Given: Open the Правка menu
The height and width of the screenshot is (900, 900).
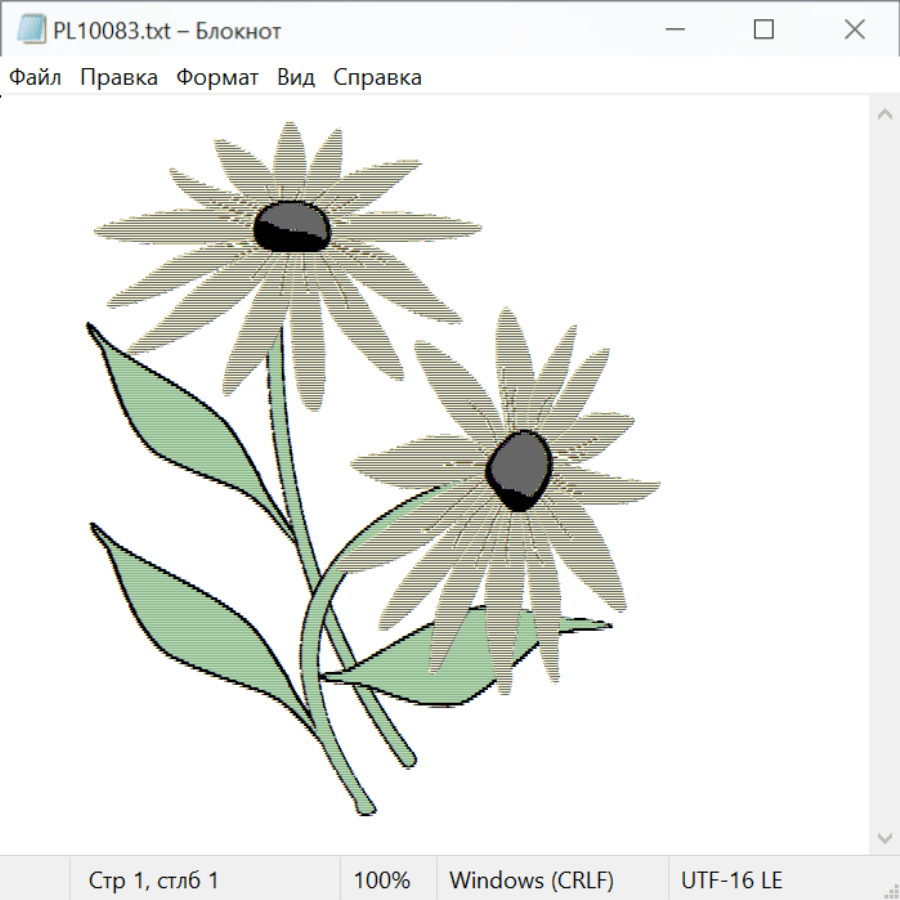Looking at the screenshot, I should pyautogui.click(x=119, y=77).
